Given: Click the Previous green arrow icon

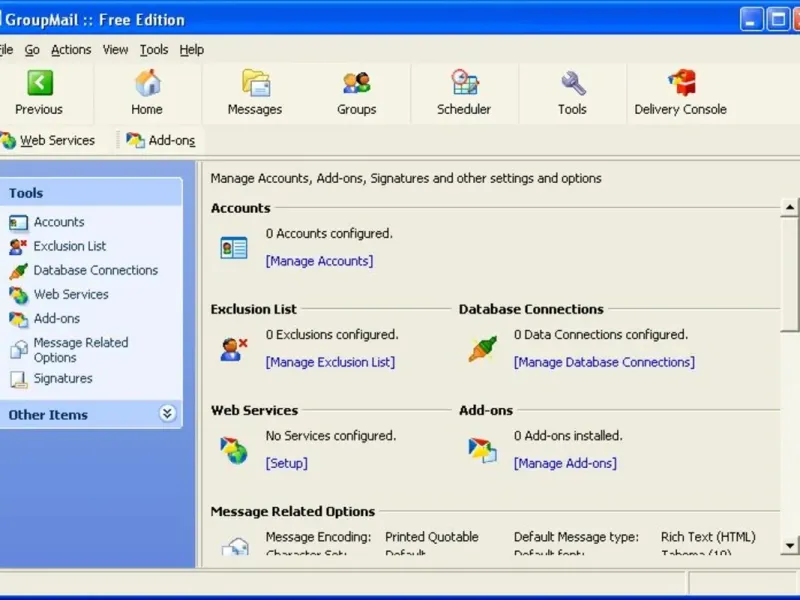Looking at the screenshot, I should [x=39, y=83].
